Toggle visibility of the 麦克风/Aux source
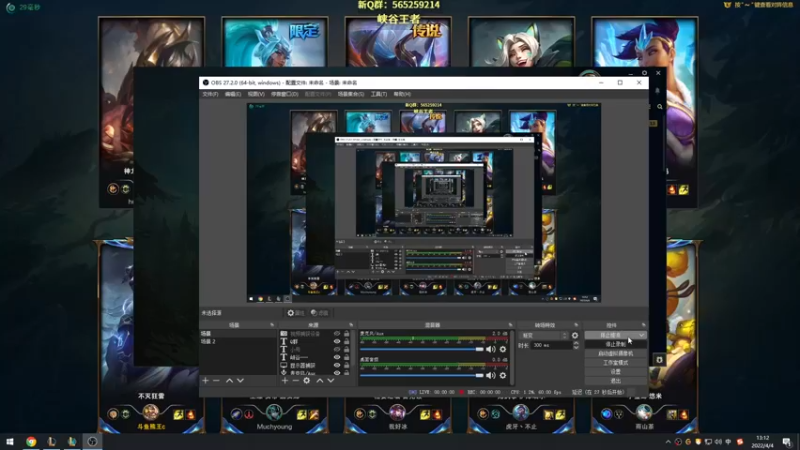800x450 pixels. pyautogui.click(x=337, y=373)
